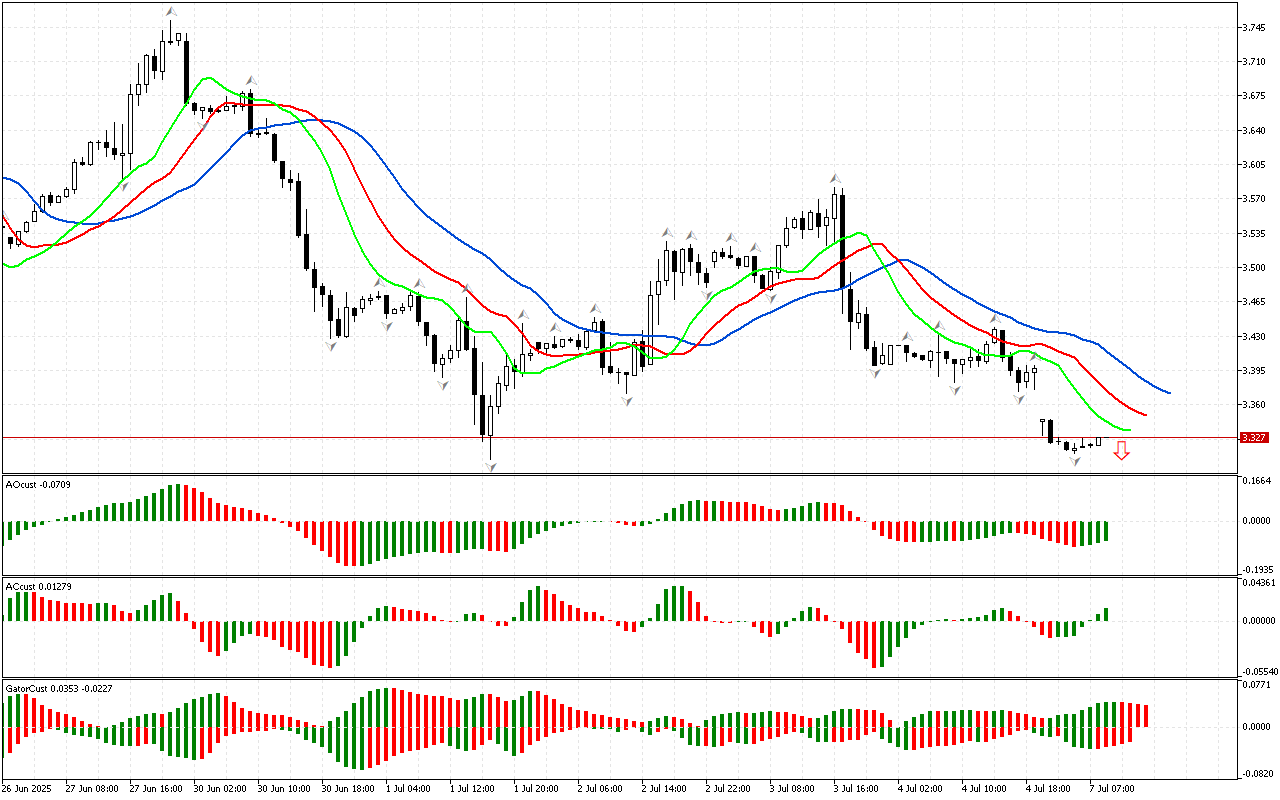Click the up fractal above the 3 Jul peak

pos(835,178)
